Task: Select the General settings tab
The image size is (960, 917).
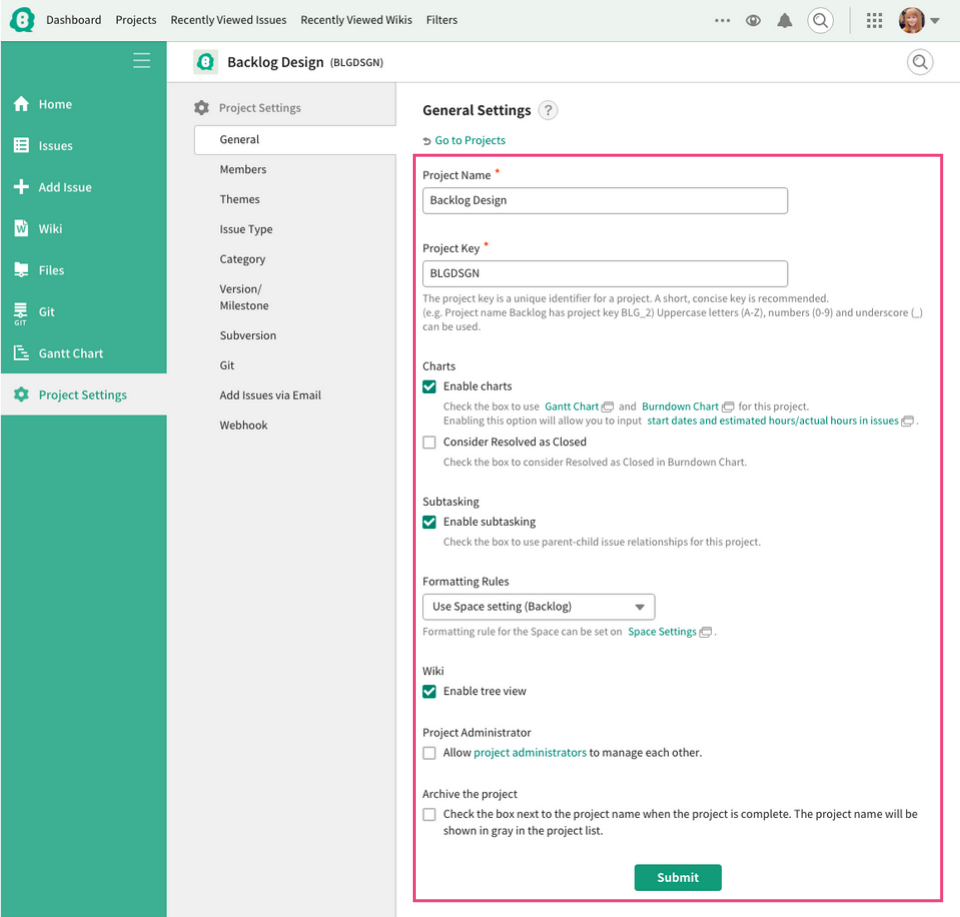Action: tap(295, 140)
